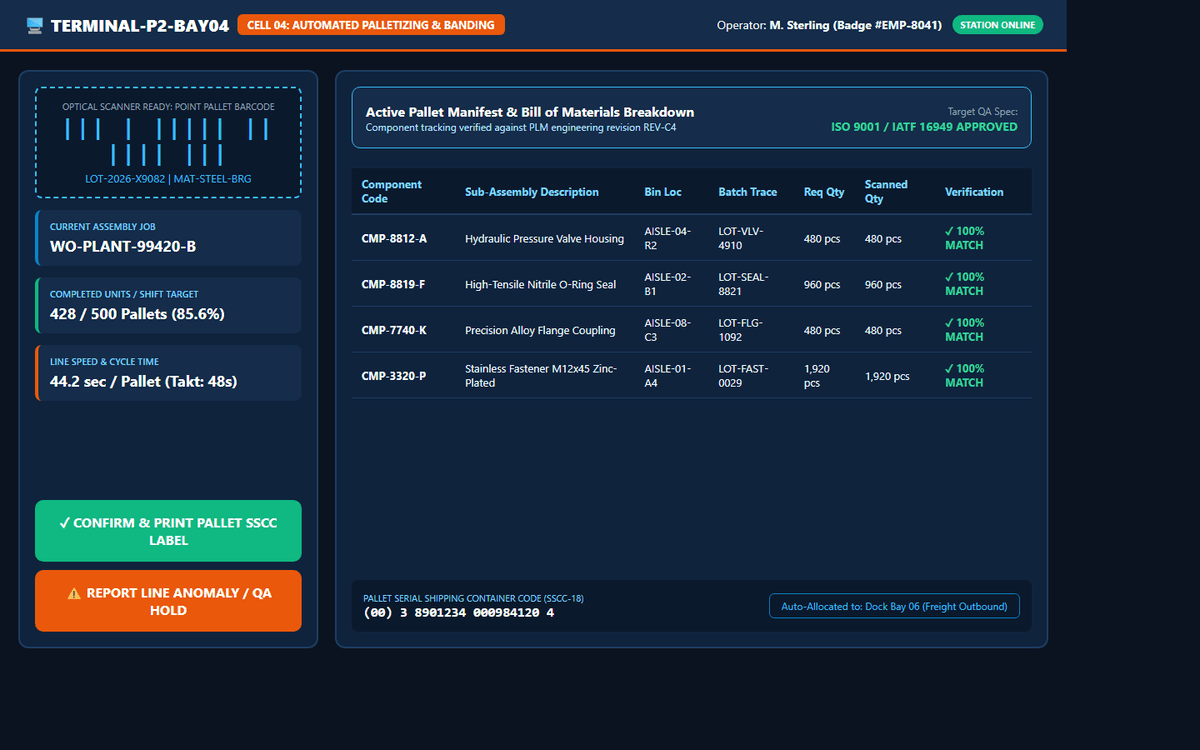
Task: Click the 1,920 pcs scanned quantity for CMP-3320-P
Action: [x=887, y=376]
